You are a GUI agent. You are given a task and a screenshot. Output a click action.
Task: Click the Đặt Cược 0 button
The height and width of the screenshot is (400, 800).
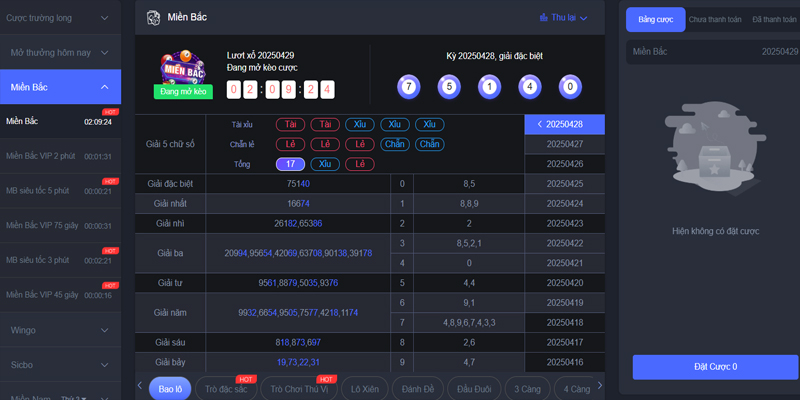pyautogui.click(x=715, y=367)
